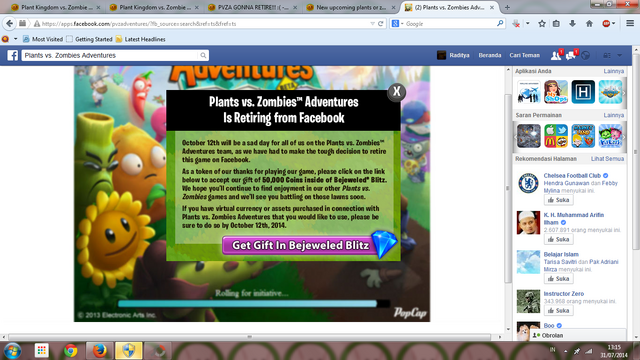Open Firefox hamburger menu

pyautogui.click(x=630, y=24)
